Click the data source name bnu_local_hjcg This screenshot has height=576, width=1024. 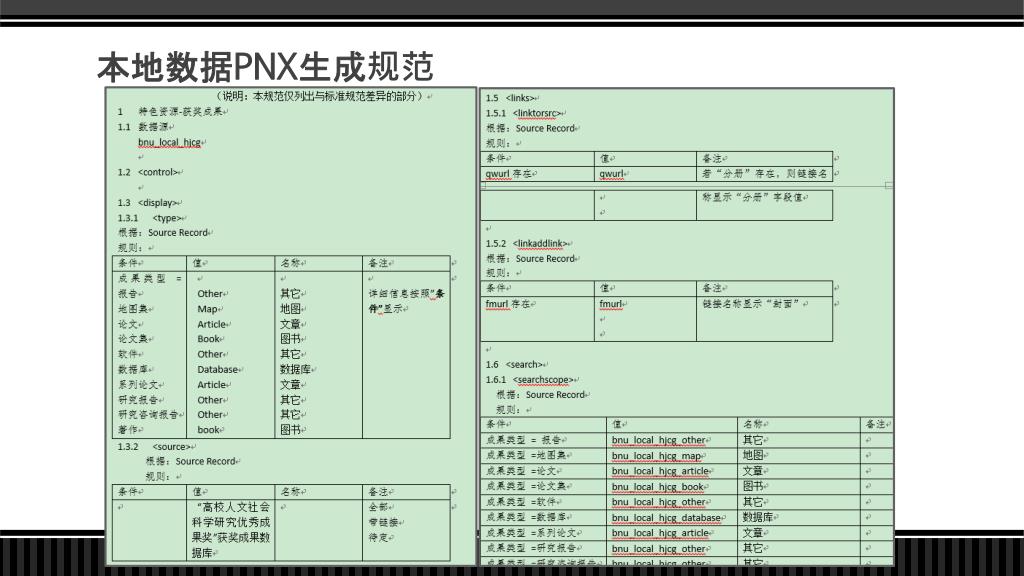point(169,142)
